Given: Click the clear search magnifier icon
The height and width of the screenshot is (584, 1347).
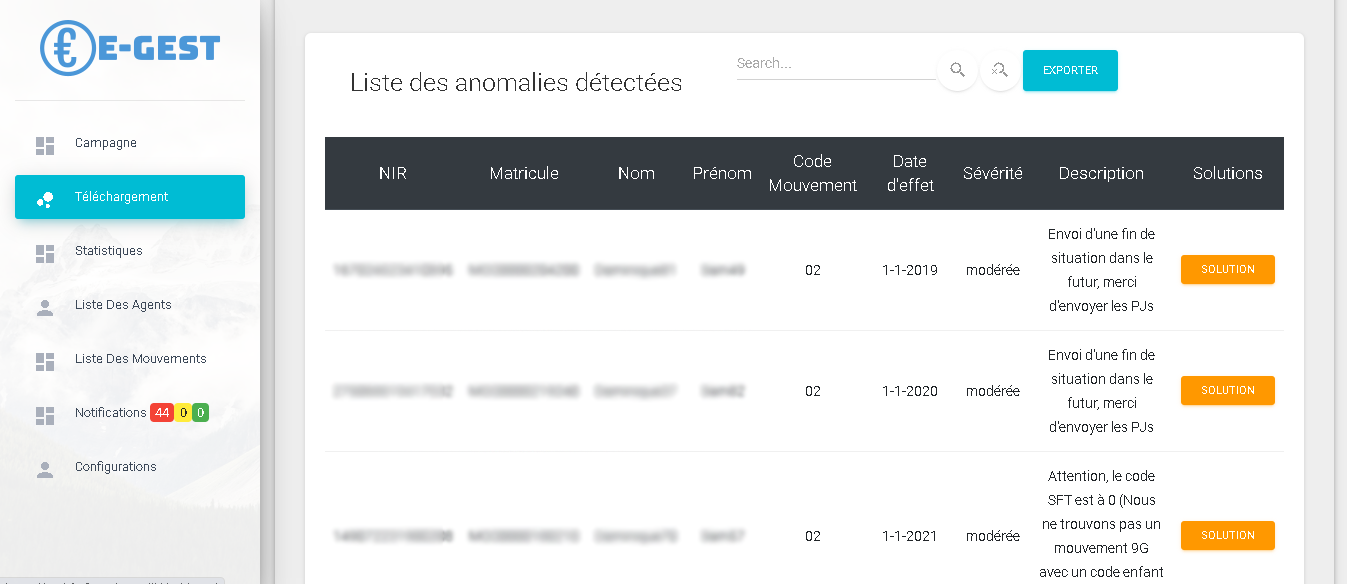Looking at the screenshot, I should (x=999, y=70).
